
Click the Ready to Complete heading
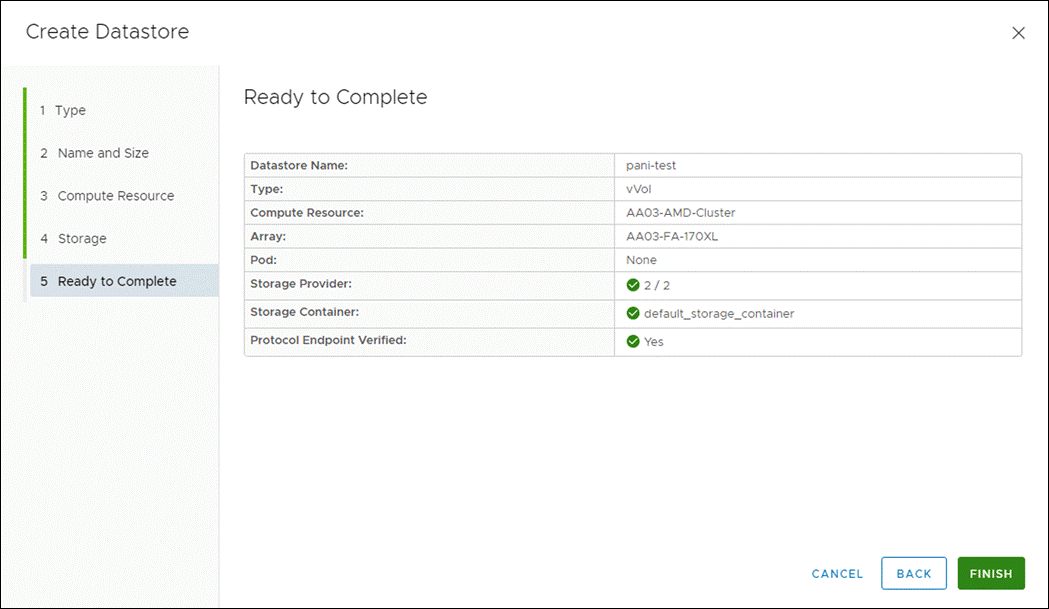point(334,97)
